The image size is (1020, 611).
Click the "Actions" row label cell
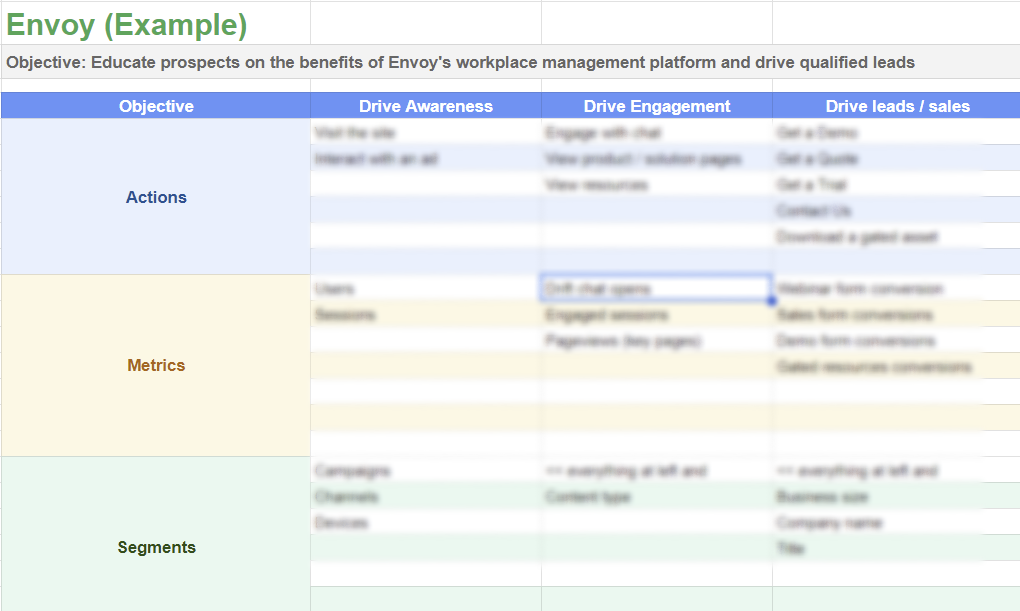156,197
